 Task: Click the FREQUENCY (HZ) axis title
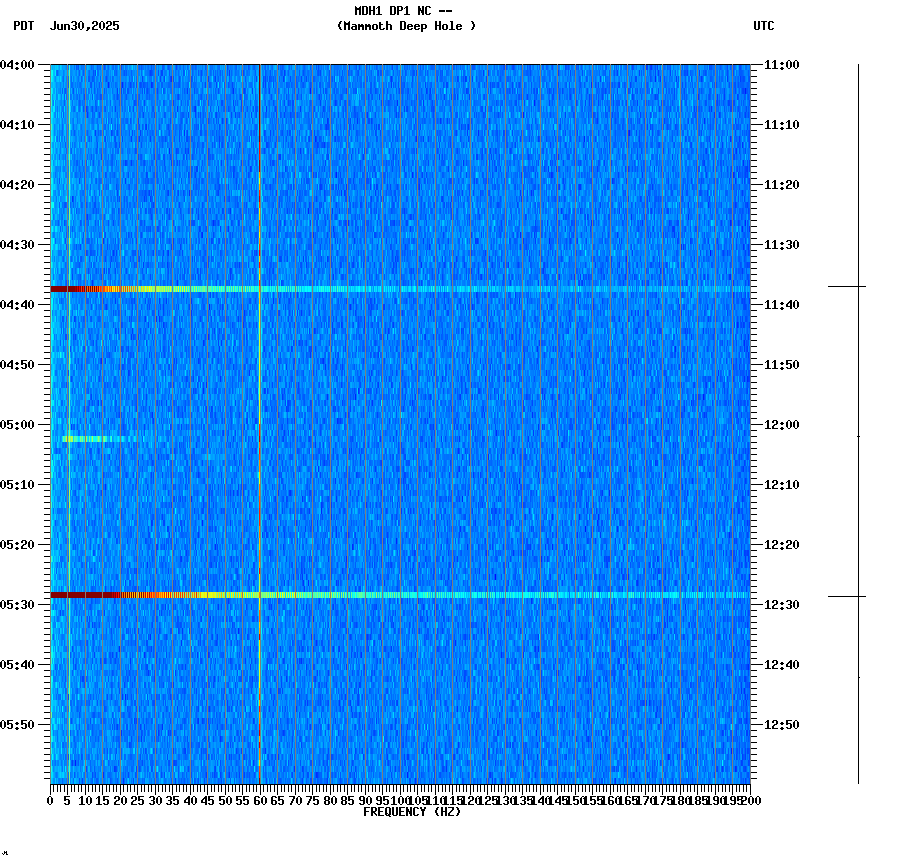click(413, 812)
